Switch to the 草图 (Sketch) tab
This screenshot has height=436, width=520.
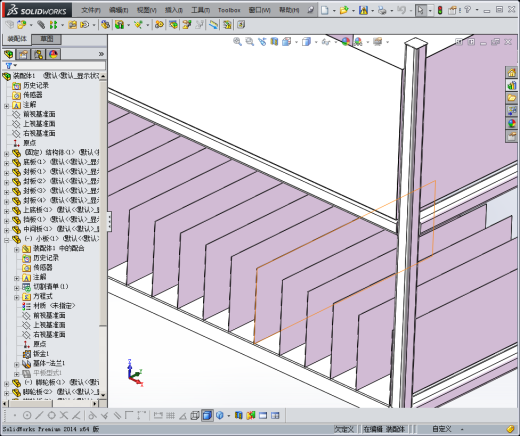coord(47,39)
